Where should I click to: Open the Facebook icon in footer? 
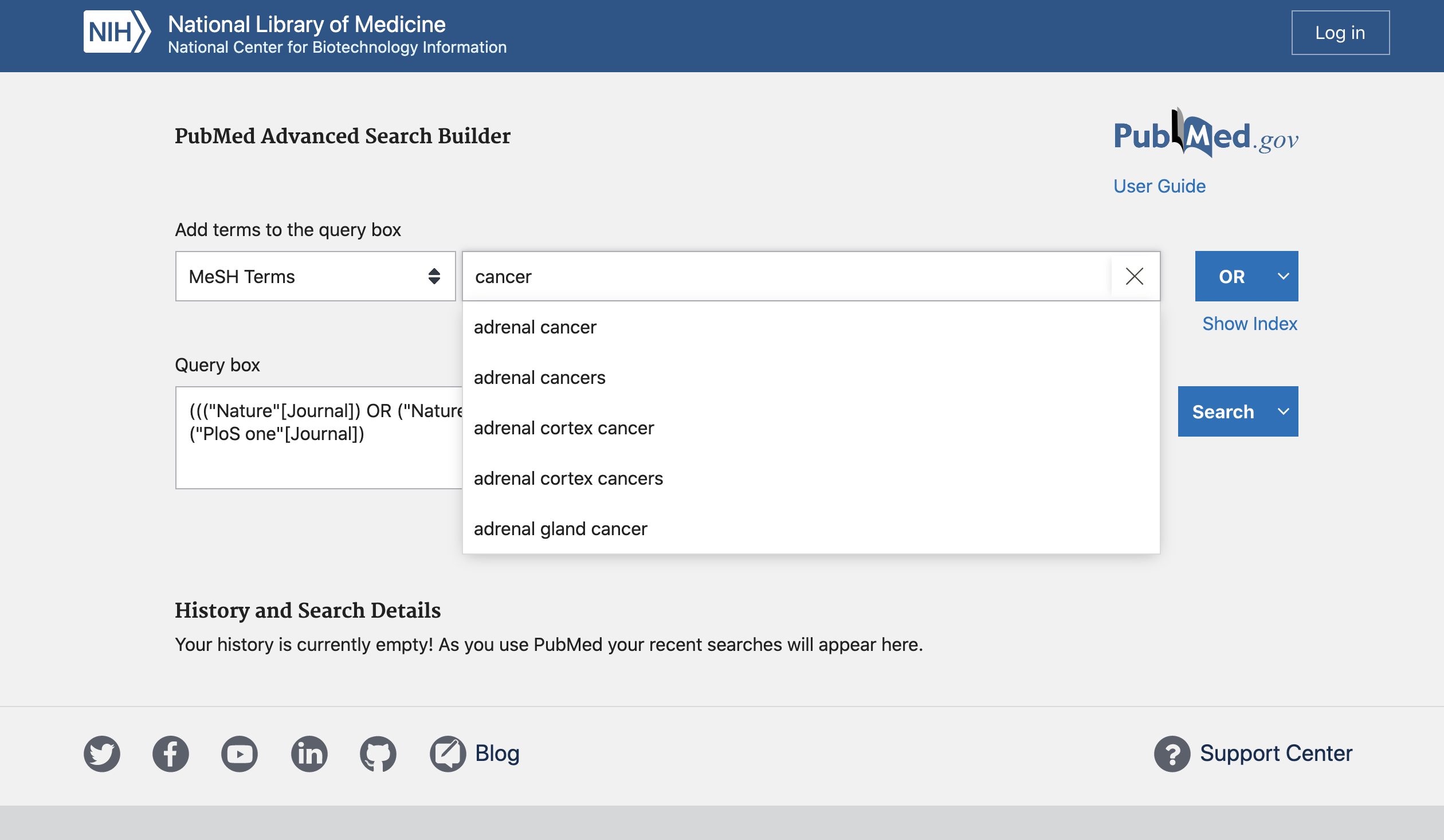coord(171,753)
